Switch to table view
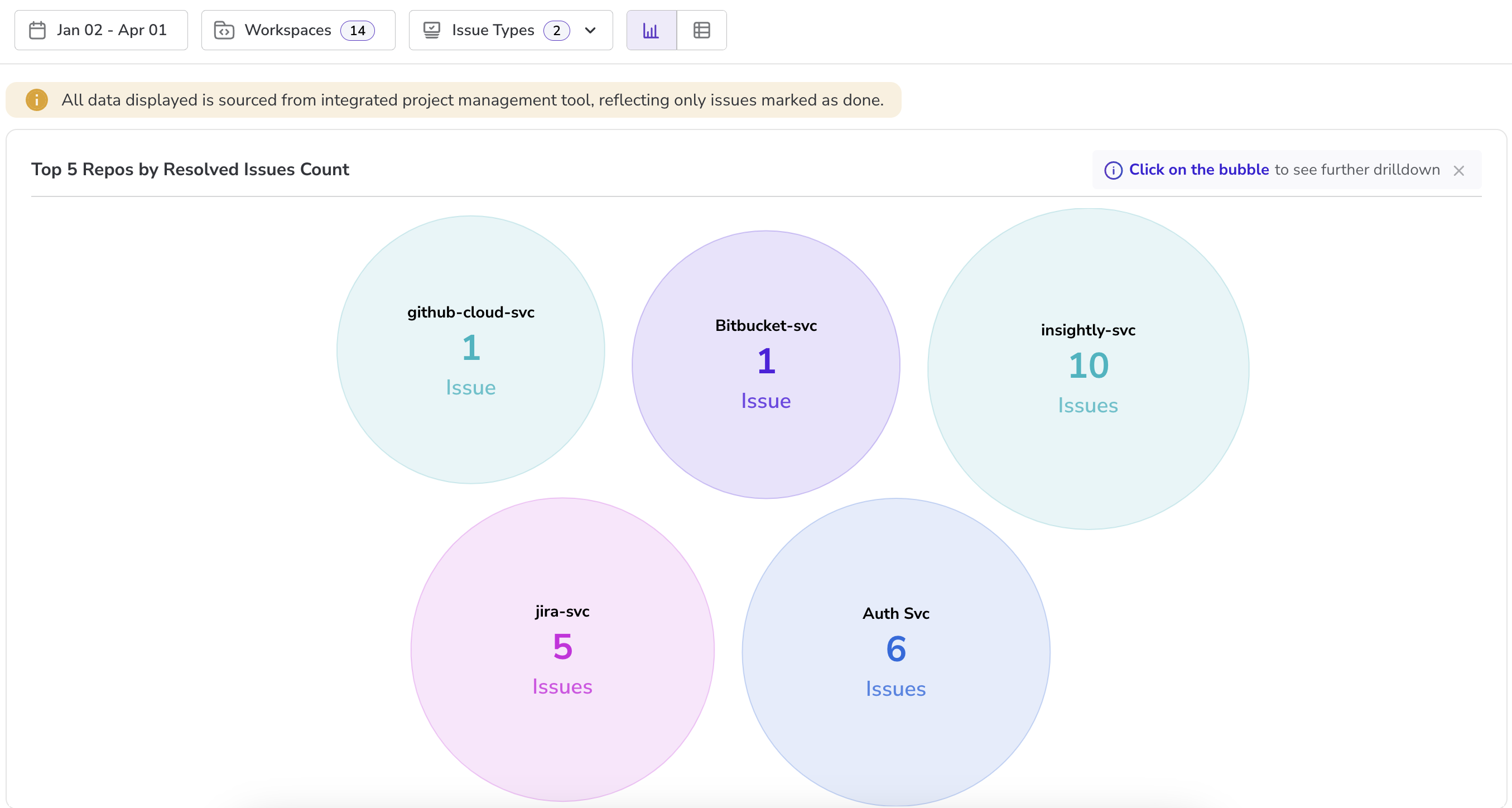 coord(701,30)
